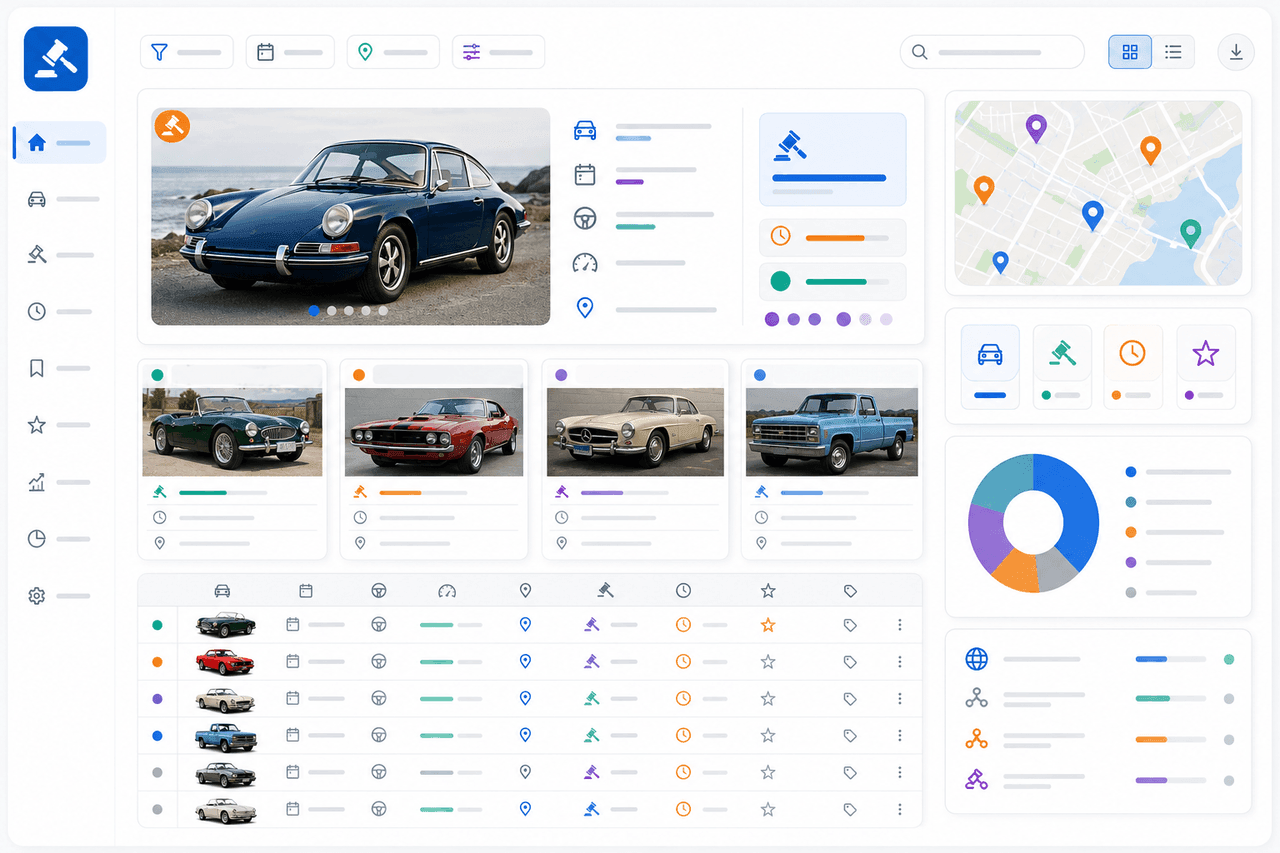Open the pie chart reports sidebar icon
Screen dimensions: 1280x853
[x=37, y=539]
